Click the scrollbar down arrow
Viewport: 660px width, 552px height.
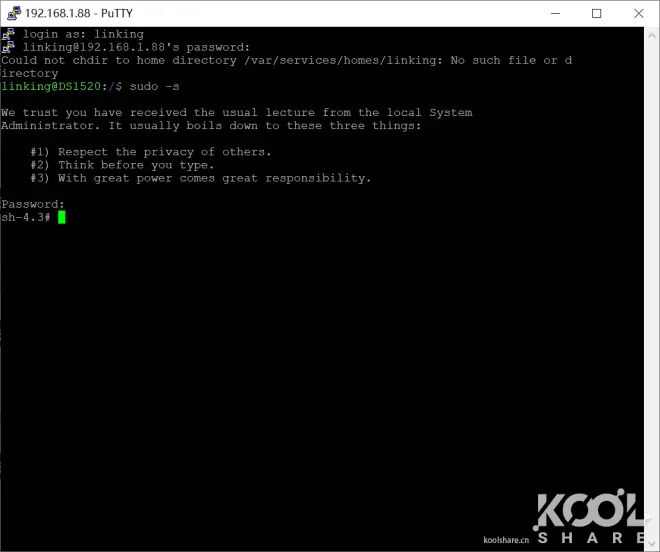point(652,542)
